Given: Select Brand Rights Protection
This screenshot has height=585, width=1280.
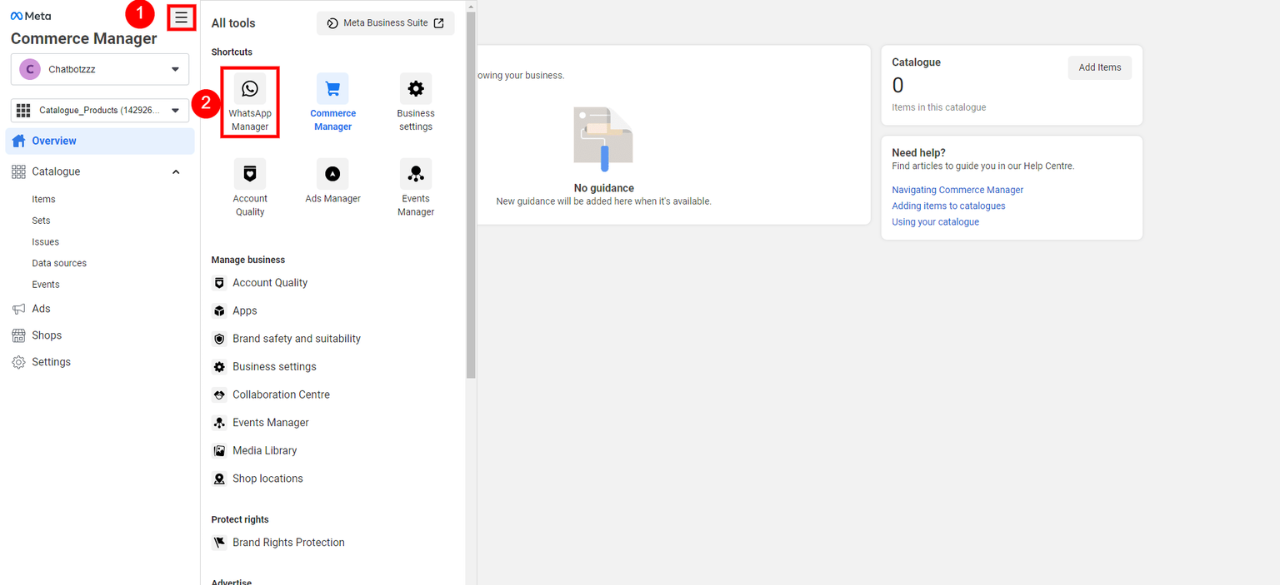Looking at the screenshot, I should coord(289,543).
